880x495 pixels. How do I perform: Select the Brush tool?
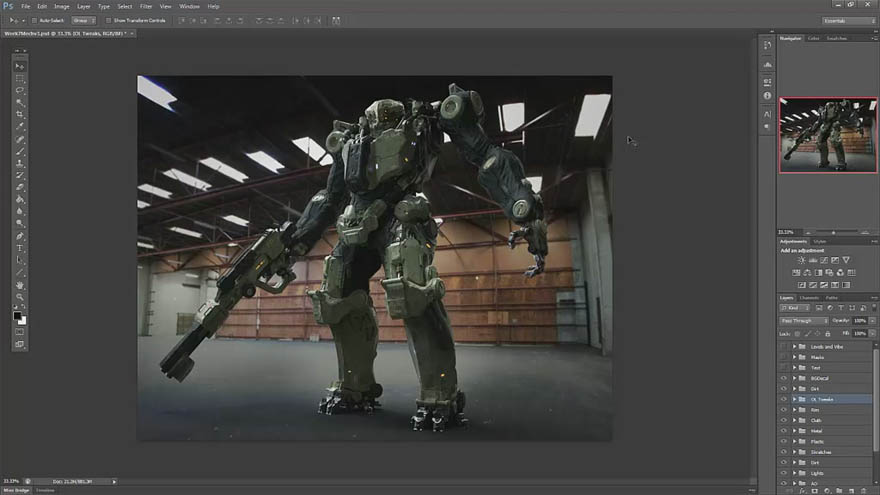[x=20, y=152]
